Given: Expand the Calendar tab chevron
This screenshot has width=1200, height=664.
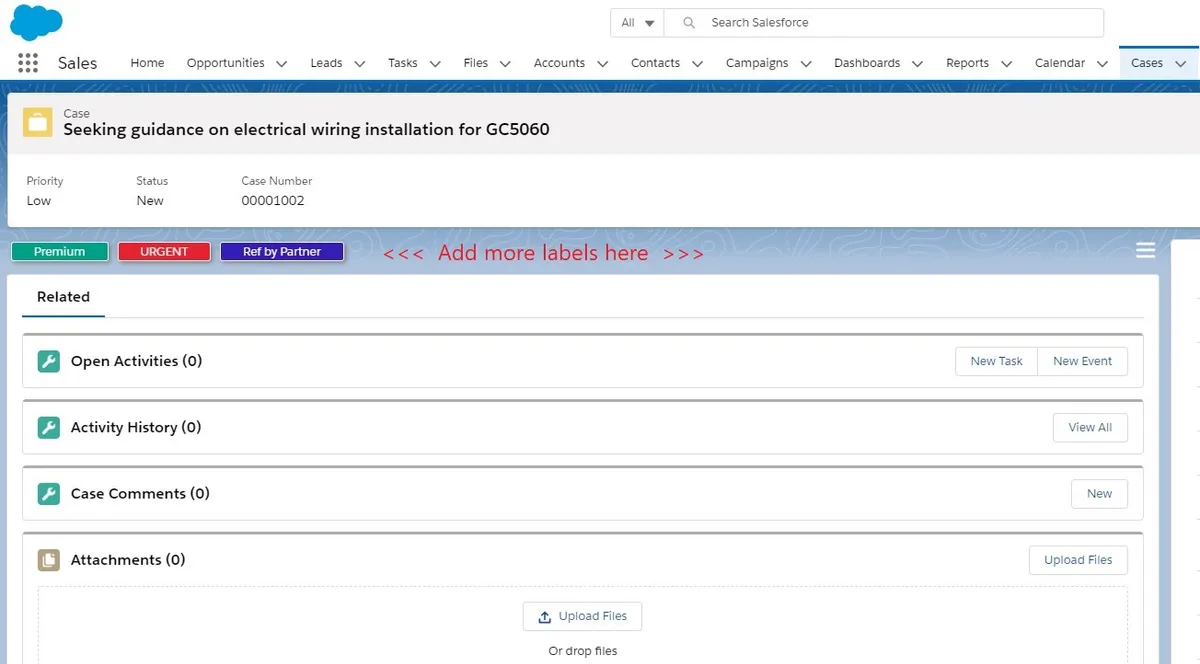Looking at the screenshot, I should (x=1102, y=63).
